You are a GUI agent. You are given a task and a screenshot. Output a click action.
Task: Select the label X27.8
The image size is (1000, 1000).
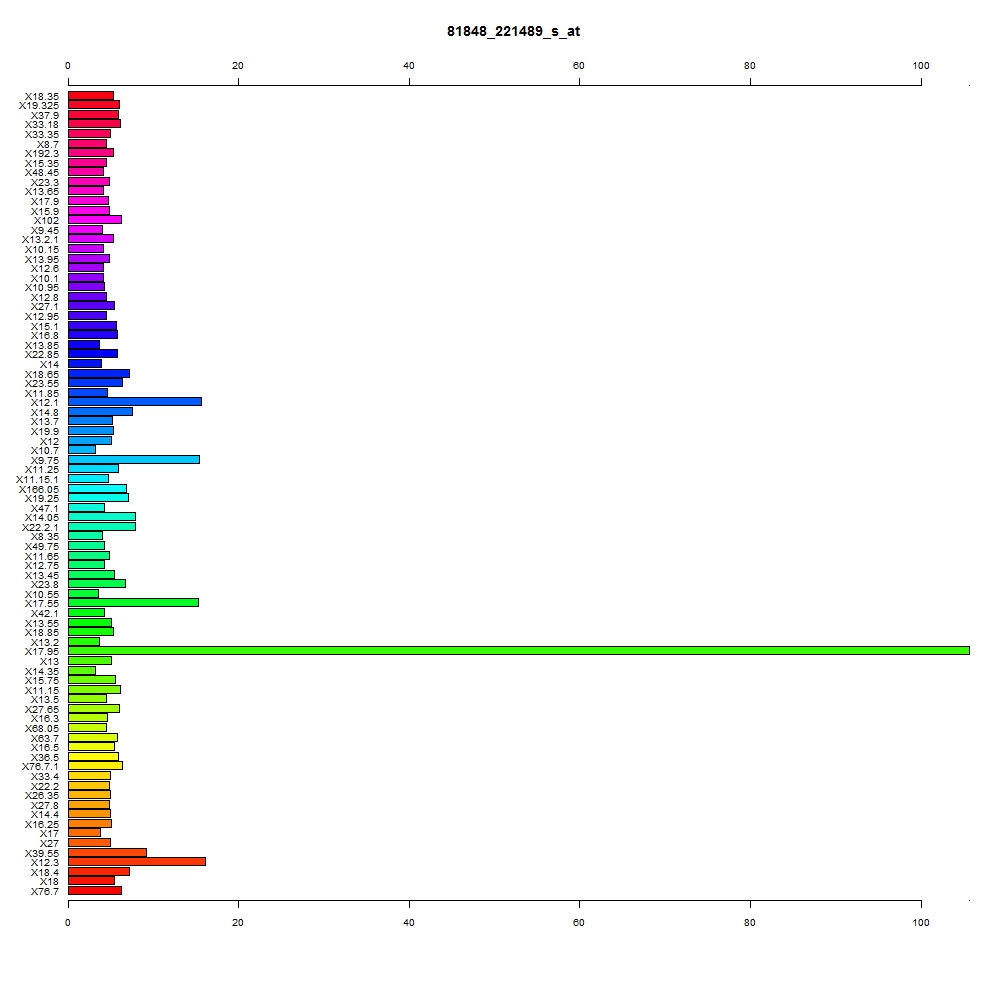pyautogui.click(x=45, y=805)
